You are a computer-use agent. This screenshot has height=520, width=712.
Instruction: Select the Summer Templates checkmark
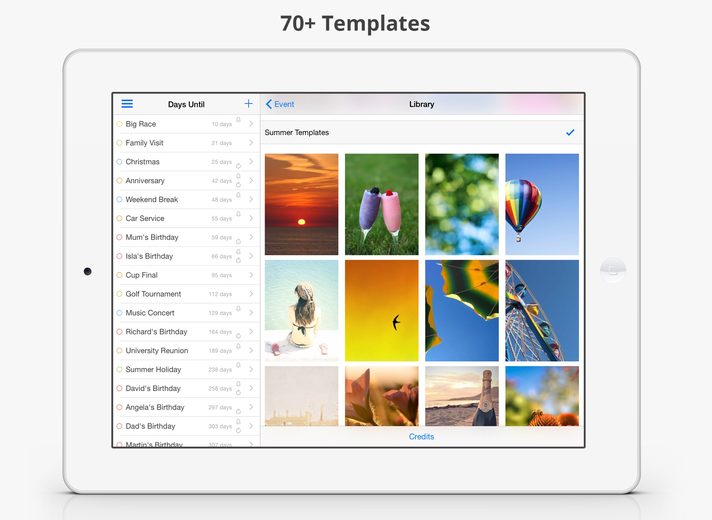570,132
